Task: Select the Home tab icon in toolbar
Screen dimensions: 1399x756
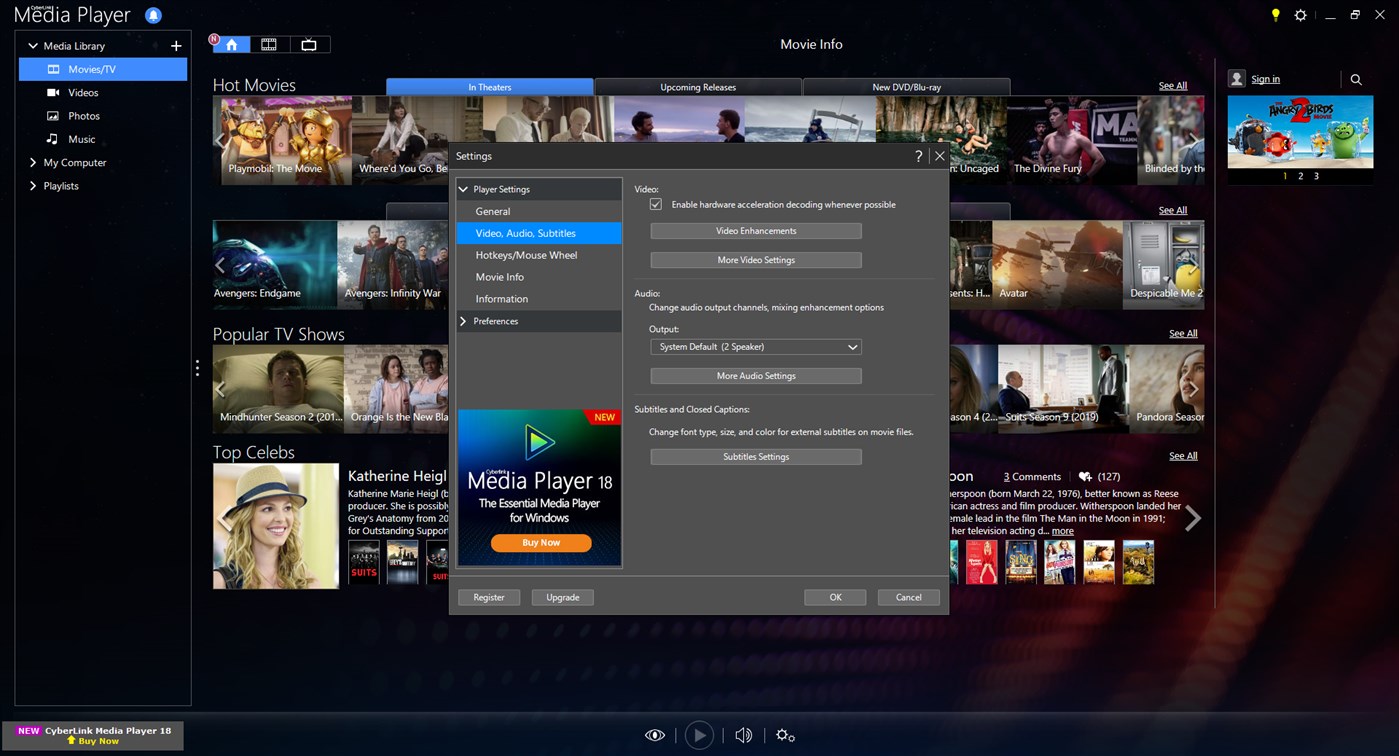Action: pyautogui.click(x=230, y=44)
